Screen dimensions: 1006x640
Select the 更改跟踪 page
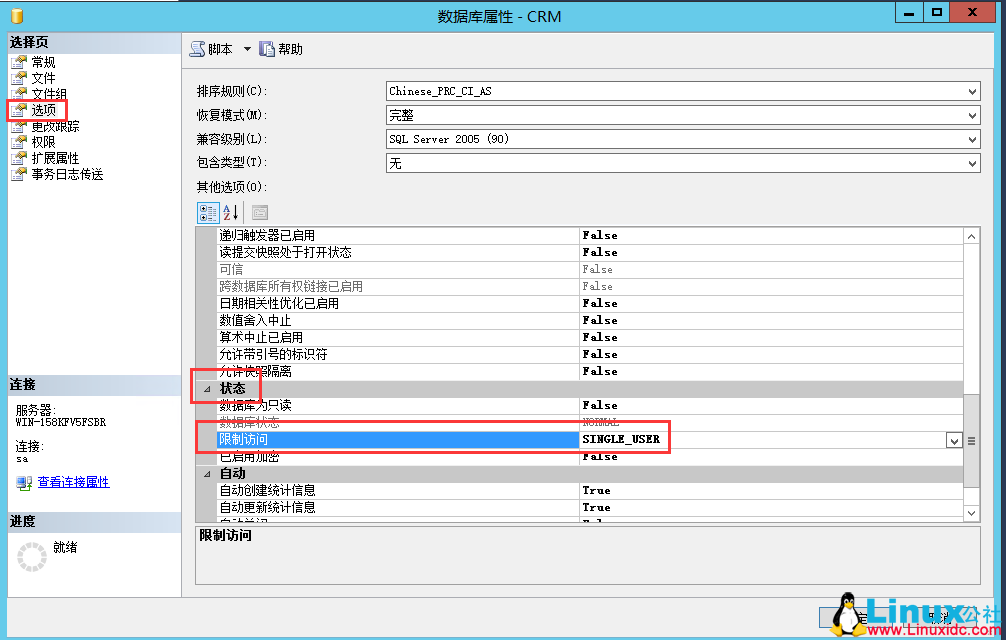pyautogui.click(x=47, y=125)
